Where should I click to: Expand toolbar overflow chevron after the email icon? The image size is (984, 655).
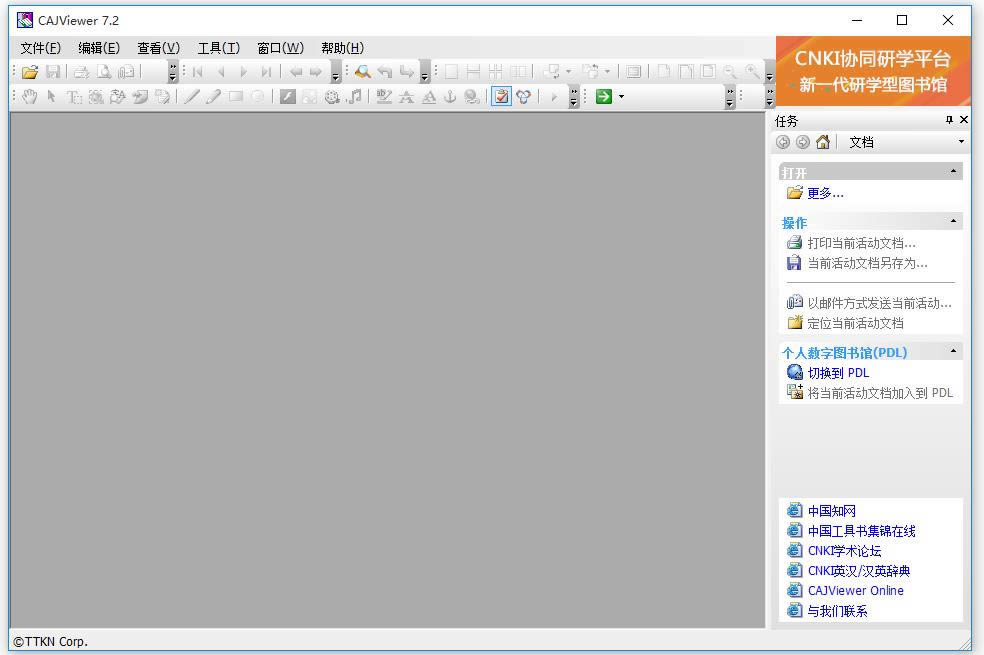click(173, 72)
